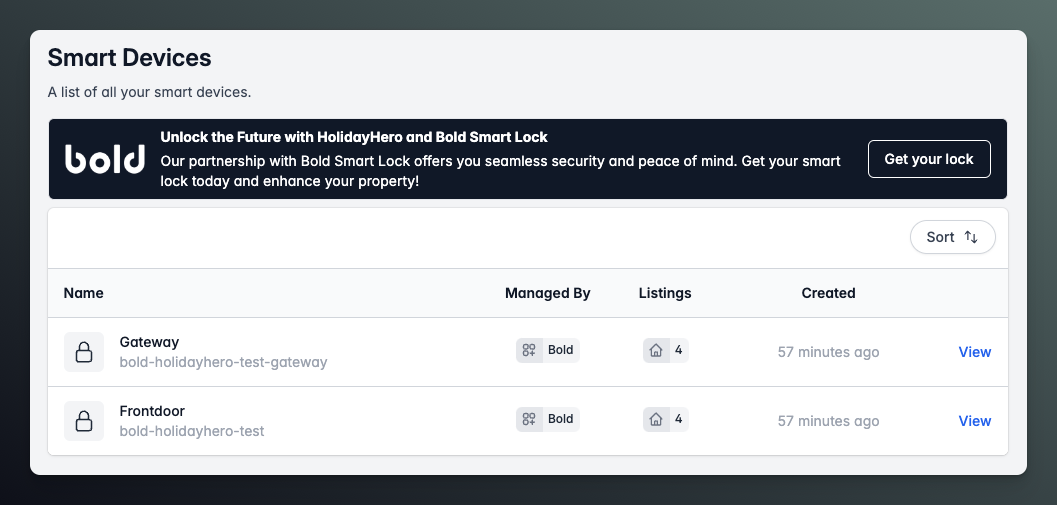Select the Gateway device name
This screenshot has height=505, width=1057.
149,342
